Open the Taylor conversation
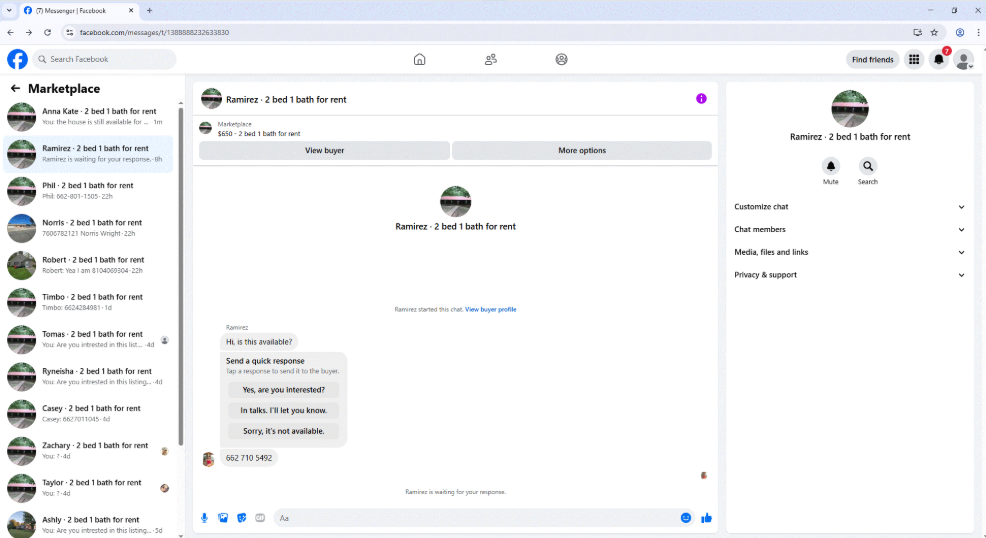Image resolution: width=986 pixels, height=538 pixels. point(89,487)
